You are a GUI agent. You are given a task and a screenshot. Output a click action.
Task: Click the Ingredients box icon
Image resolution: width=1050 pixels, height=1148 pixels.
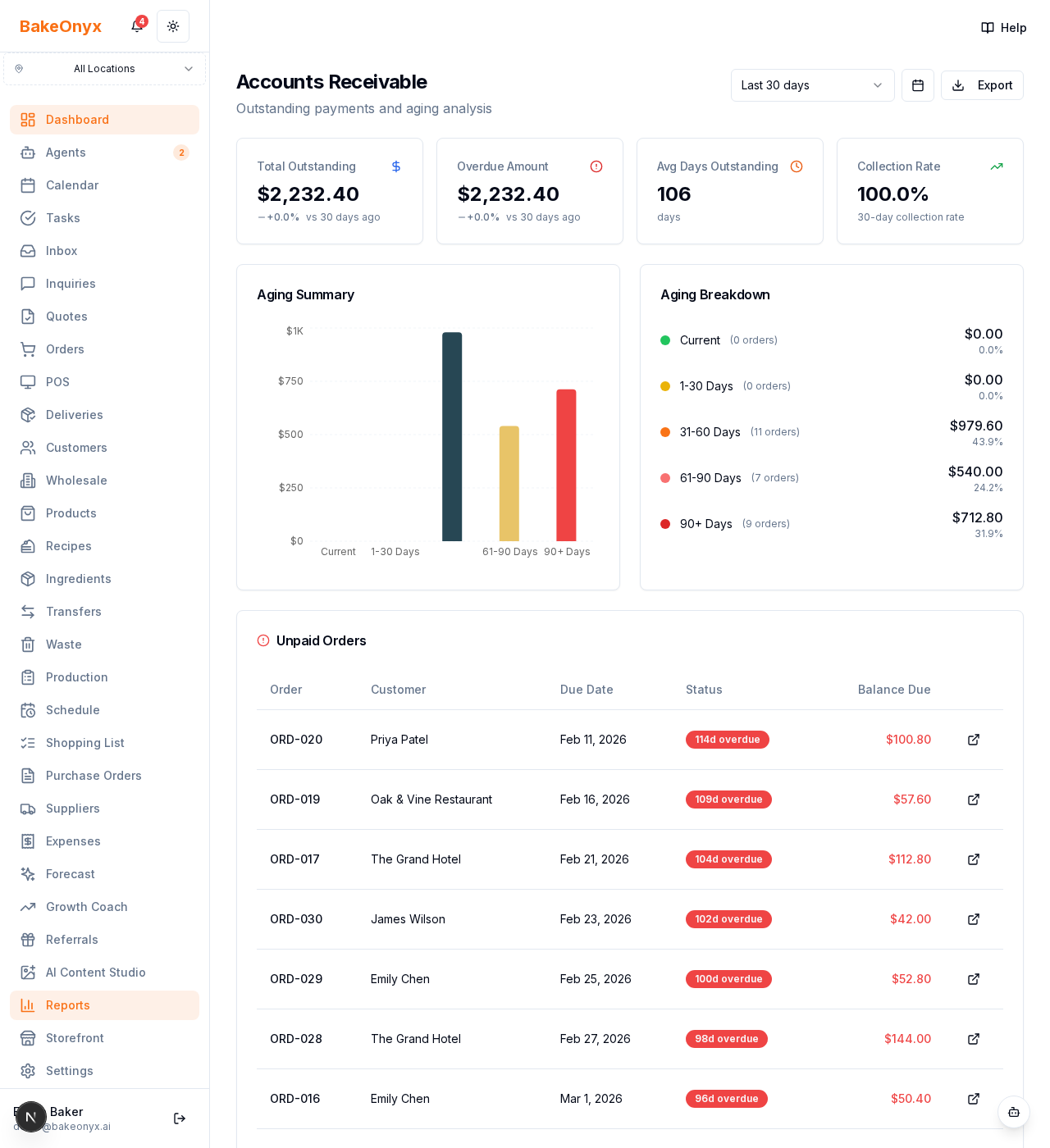28,579
